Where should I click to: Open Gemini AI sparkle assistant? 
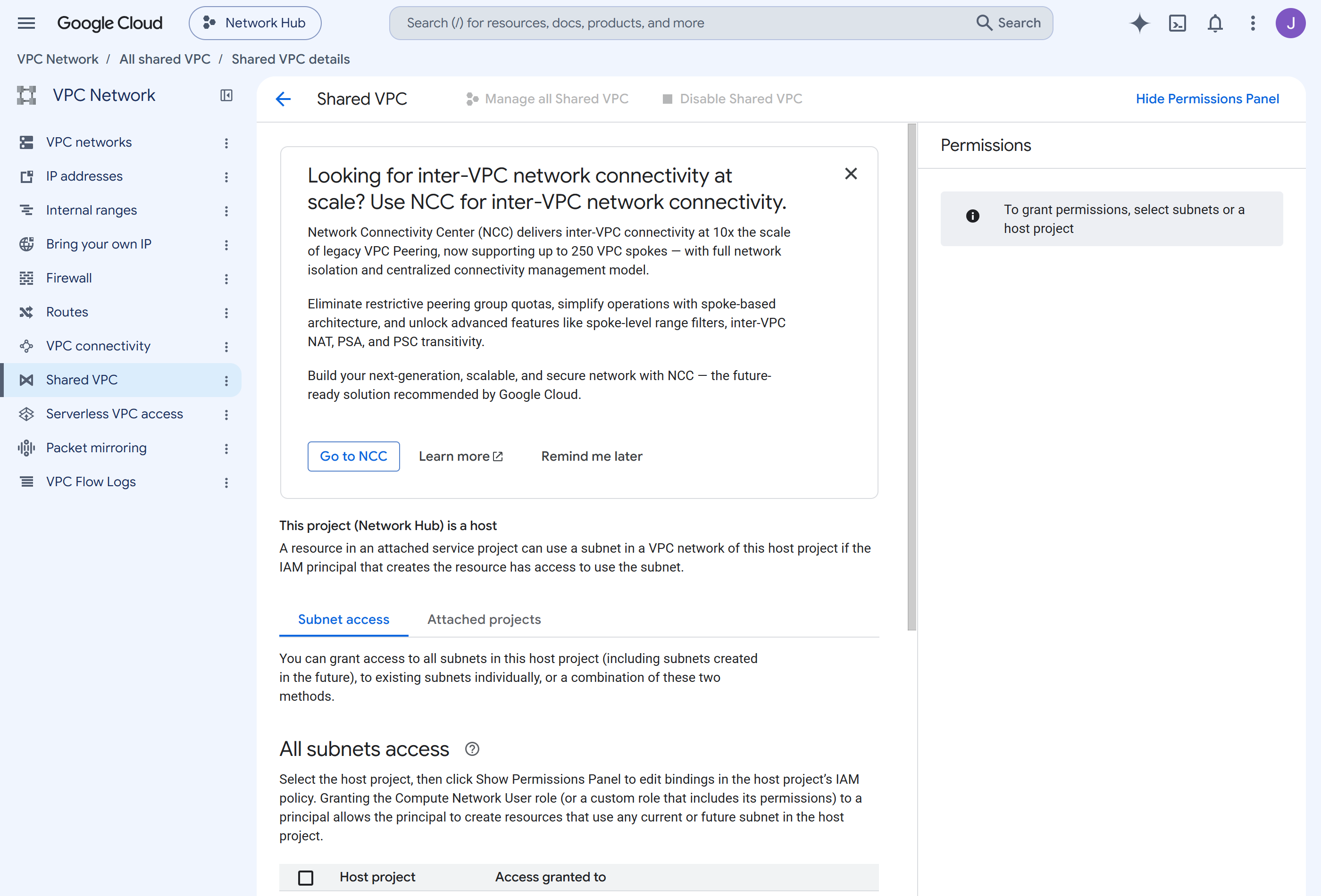coord(1139,23)
